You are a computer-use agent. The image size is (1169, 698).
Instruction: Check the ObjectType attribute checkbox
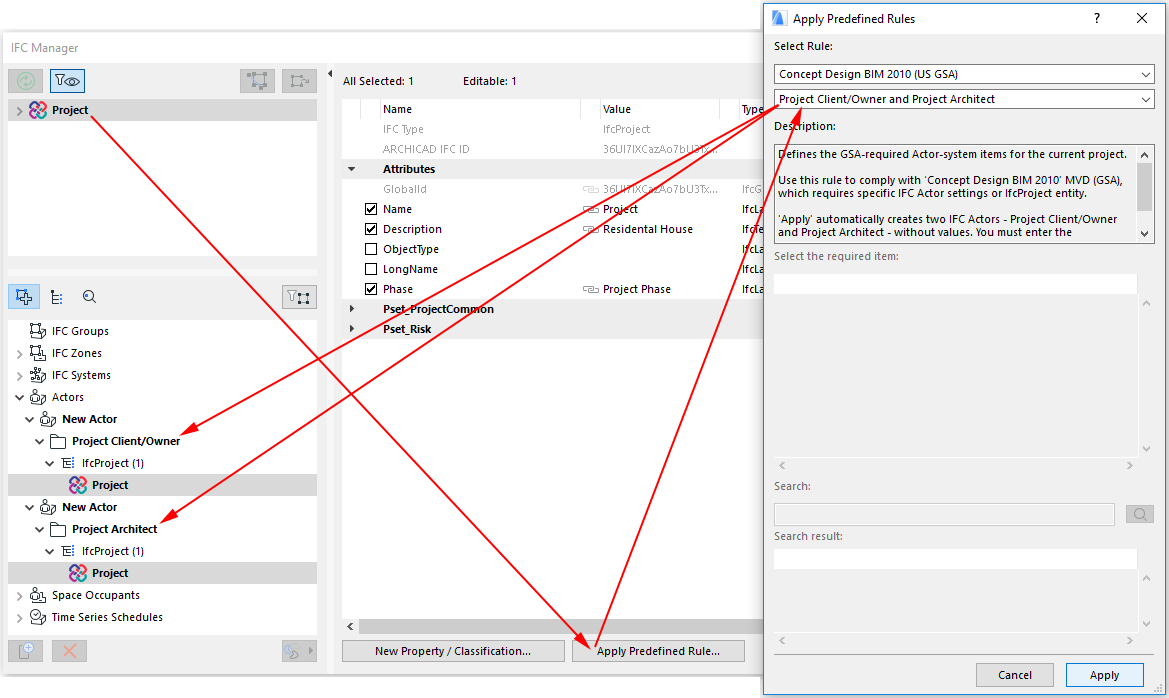tap(371, 249)
